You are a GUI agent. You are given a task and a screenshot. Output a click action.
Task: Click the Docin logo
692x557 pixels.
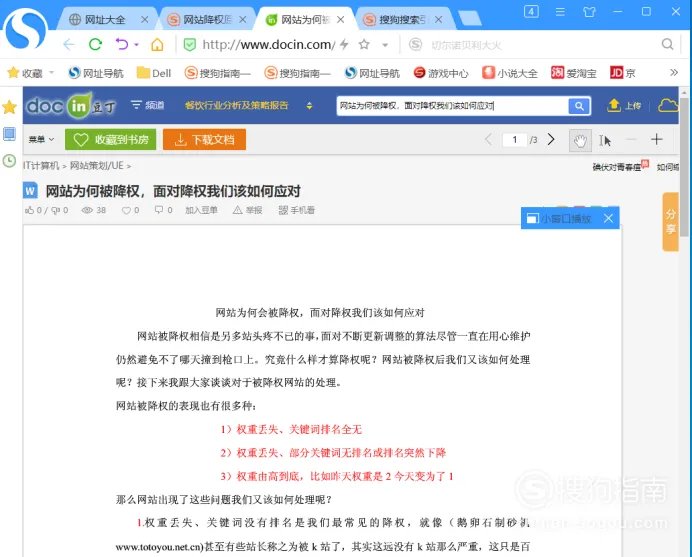[71, 105]
